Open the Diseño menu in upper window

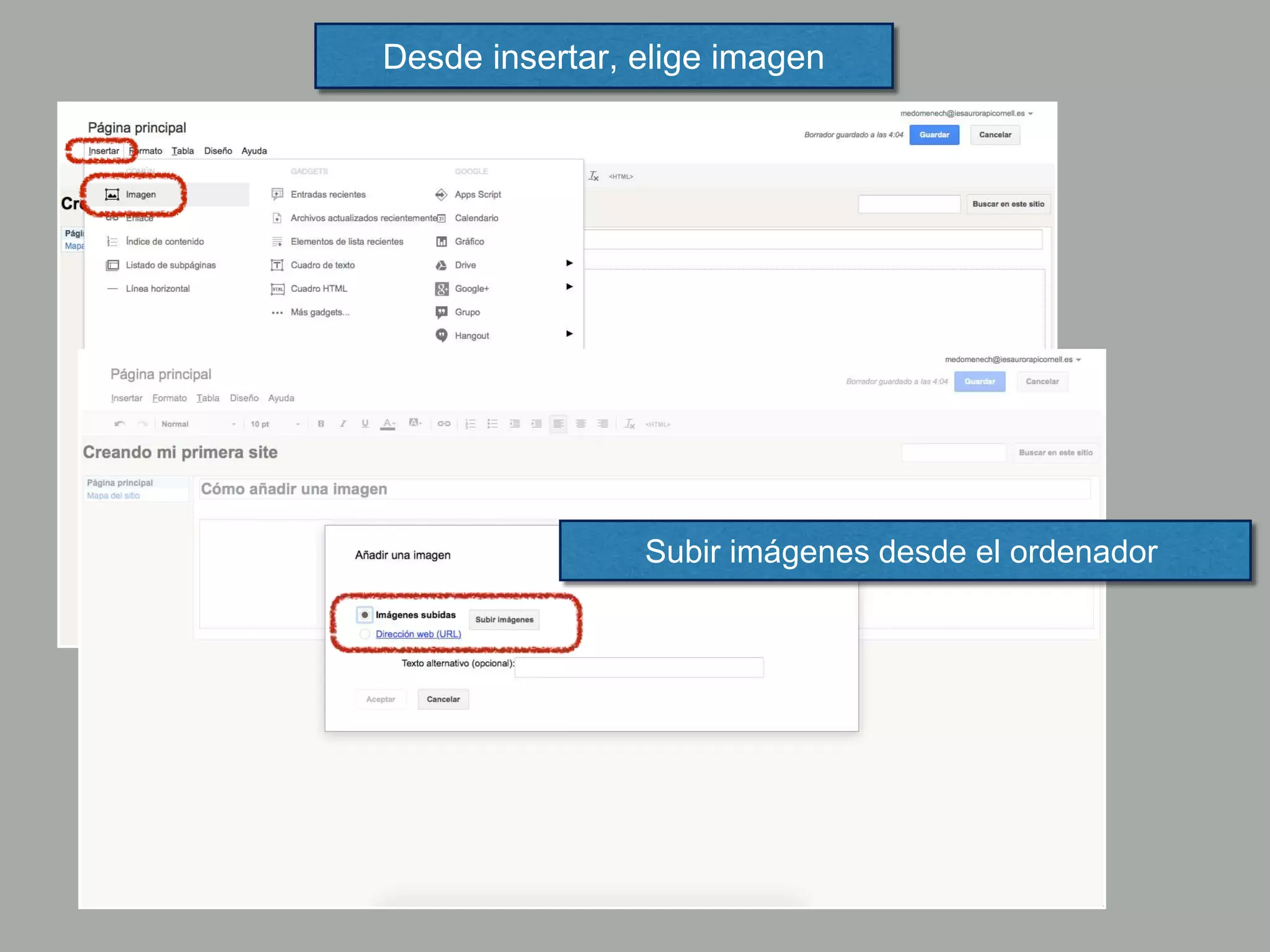[x=218, y=151]
